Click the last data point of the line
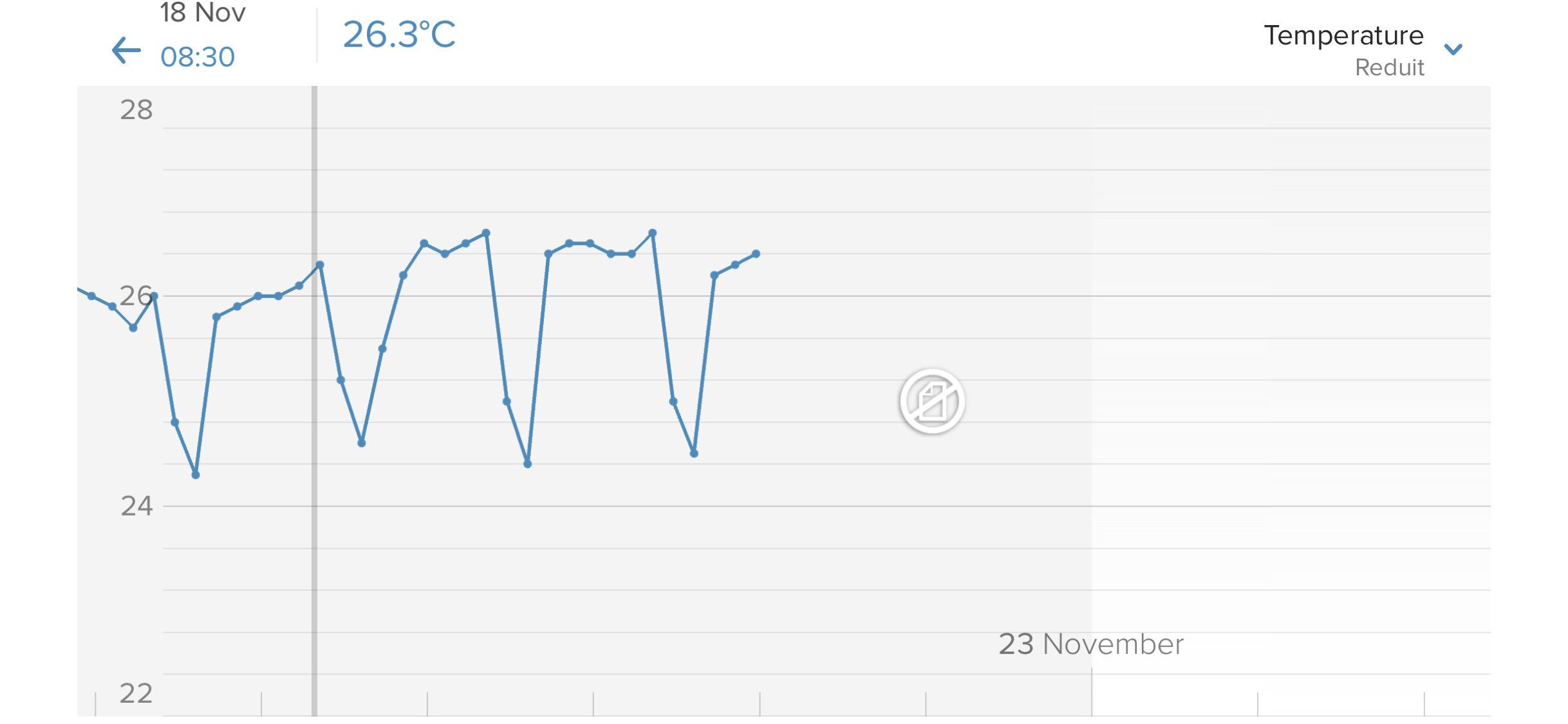The image size is (1568, 724). click(x=756, y=254)
